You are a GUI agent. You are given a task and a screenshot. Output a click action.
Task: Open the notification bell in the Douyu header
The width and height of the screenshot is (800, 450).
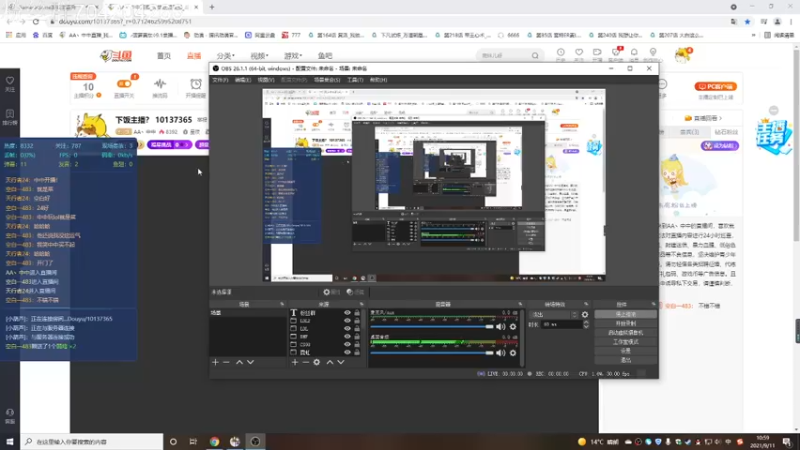(x=634, y=53)
